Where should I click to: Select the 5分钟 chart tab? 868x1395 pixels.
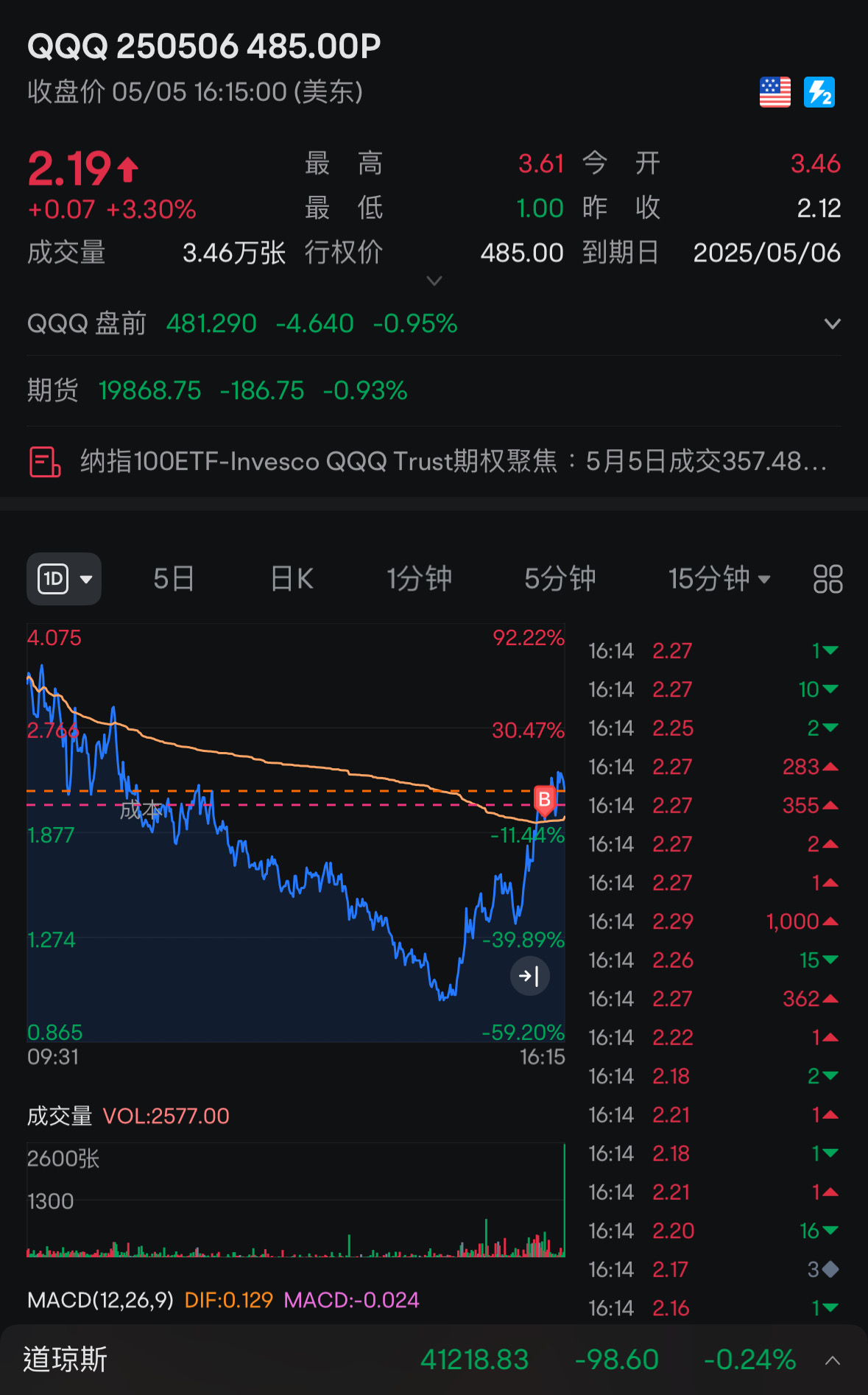[x=560, y=579]
